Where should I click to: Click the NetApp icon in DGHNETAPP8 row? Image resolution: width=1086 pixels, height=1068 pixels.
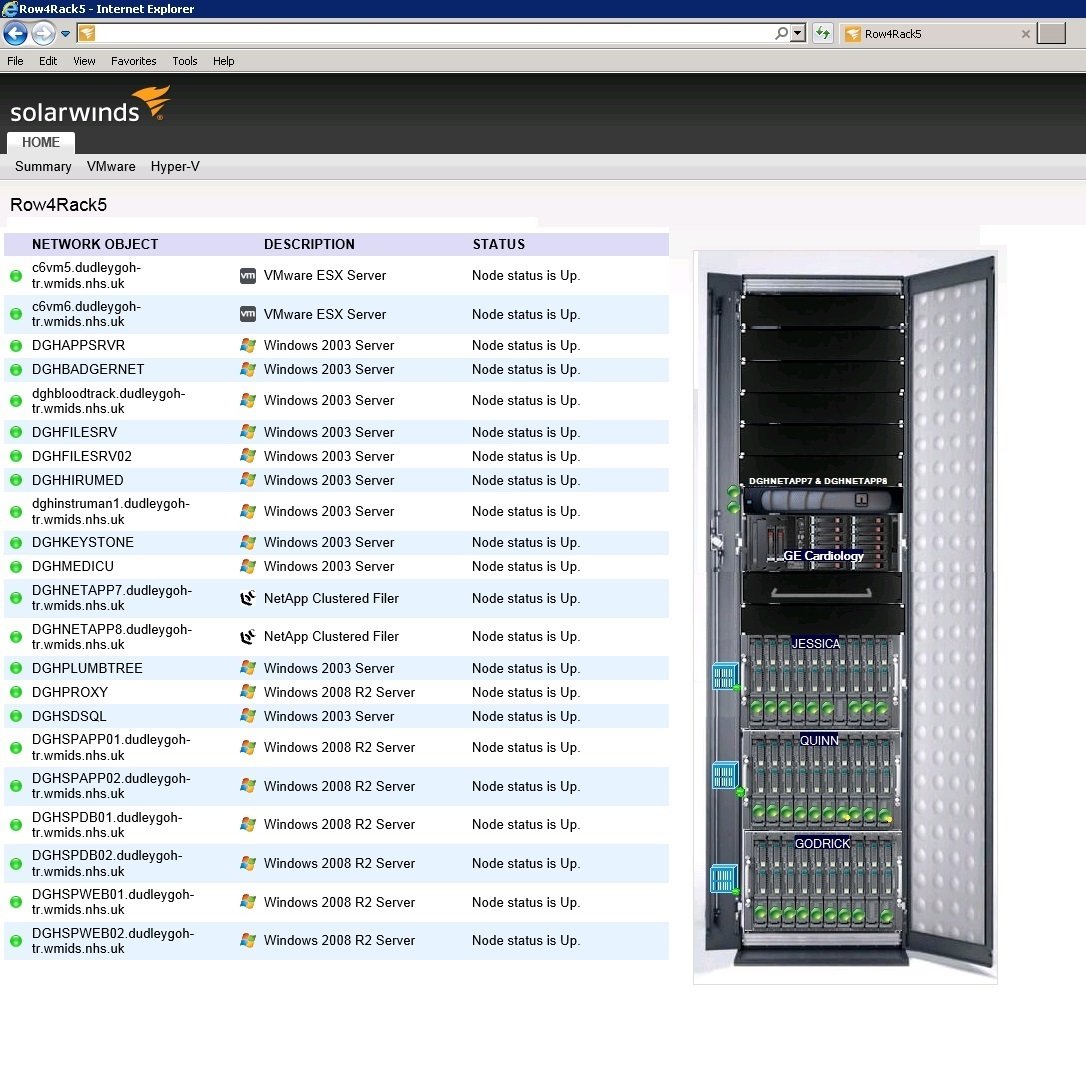247,637
